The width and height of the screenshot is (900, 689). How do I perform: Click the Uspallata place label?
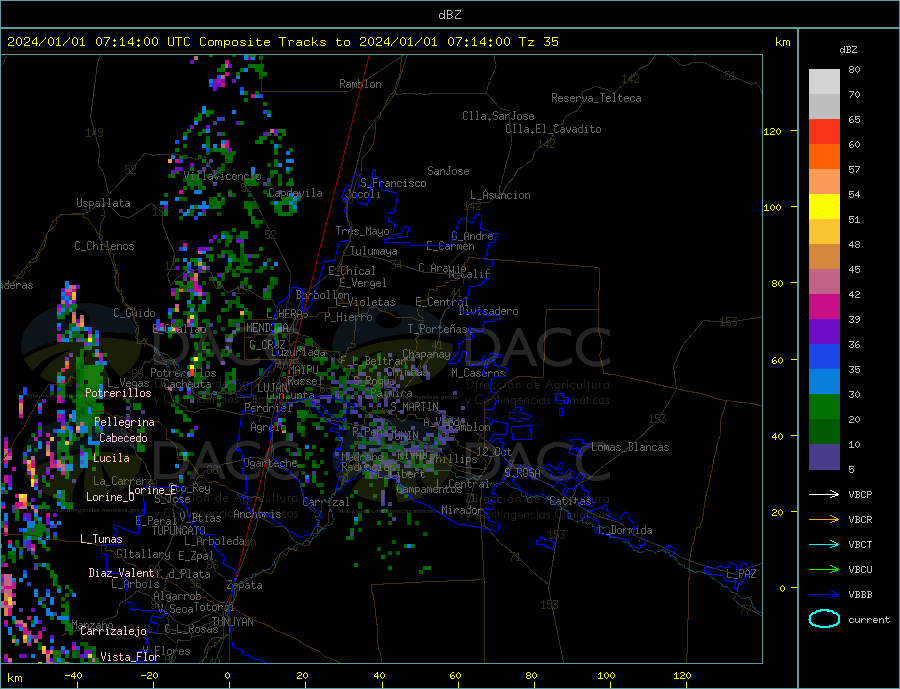coord(103,203)
